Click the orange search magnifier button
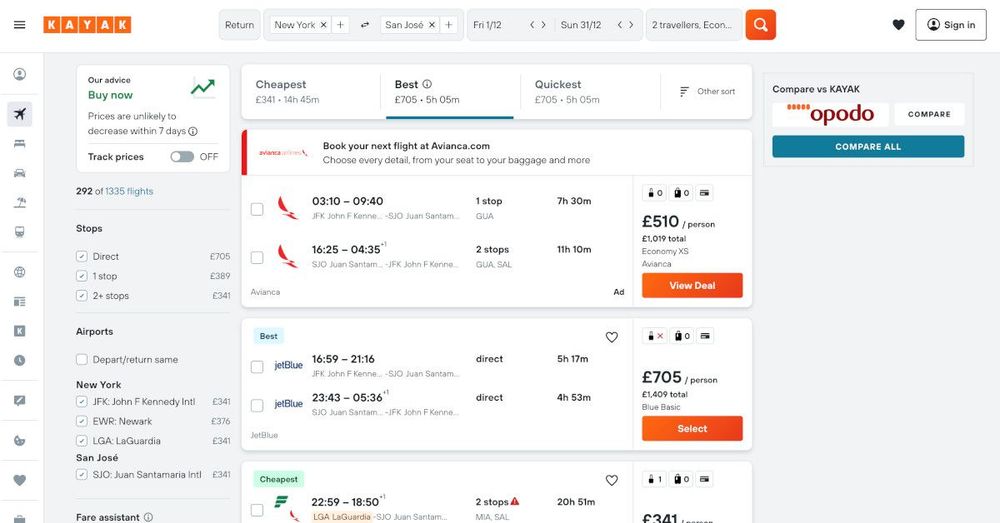1000x523 pixels. pos(760,25)
